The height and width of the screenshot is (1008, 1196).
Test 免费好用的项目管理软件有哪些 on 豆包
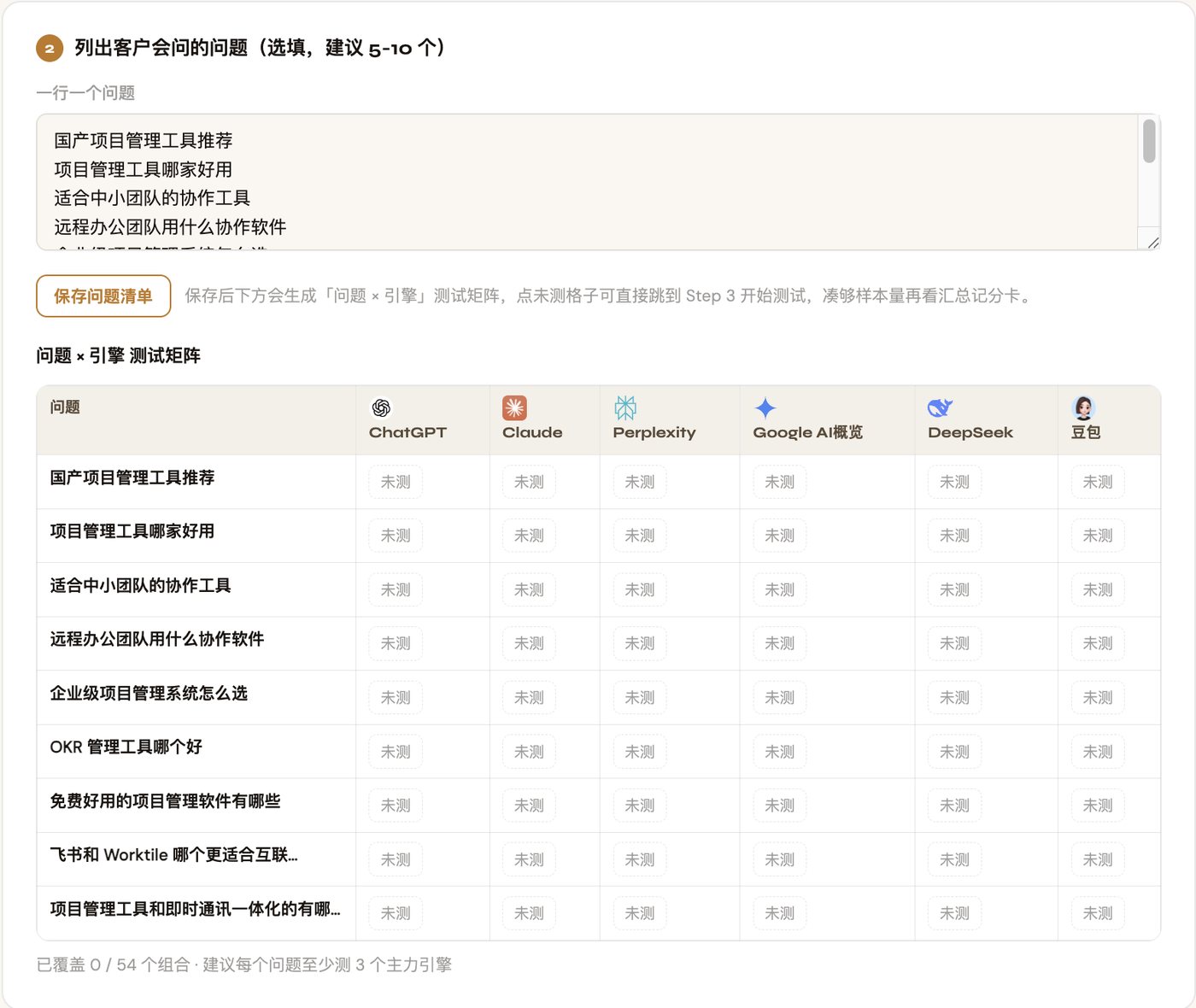[x=1098, y=806]
